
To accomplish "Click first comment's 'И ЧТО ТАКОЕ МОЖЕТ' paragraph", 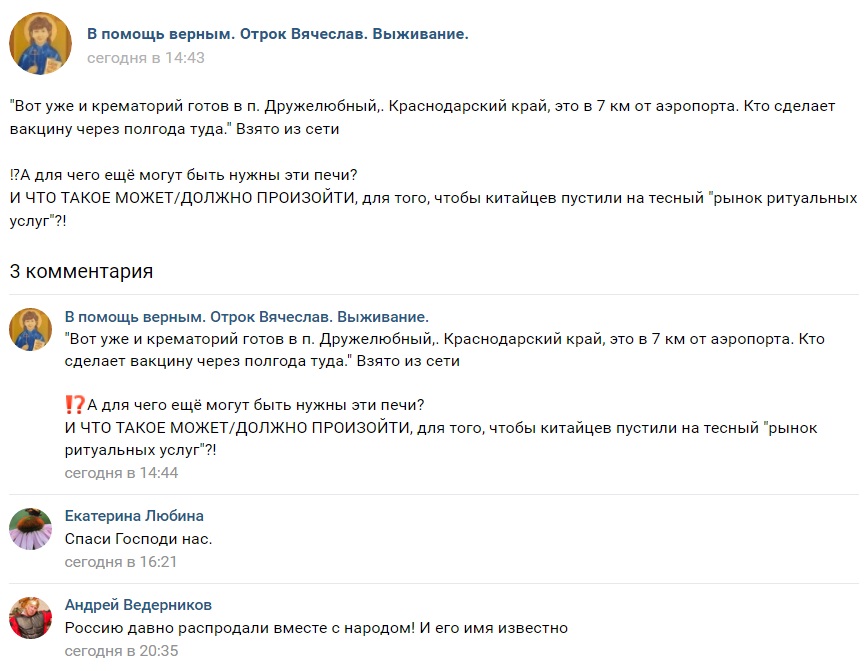I will tap(441, 439).
